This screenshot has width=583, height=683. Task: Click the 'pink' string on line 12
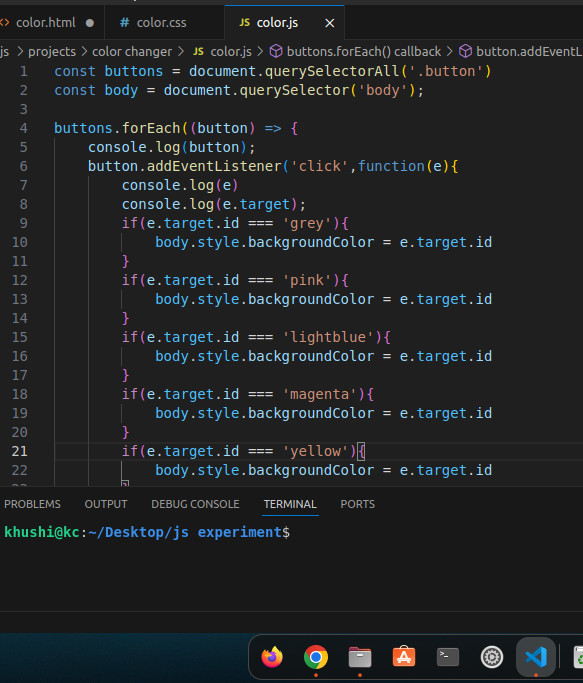pyautogui.click(x=307, y=281)
